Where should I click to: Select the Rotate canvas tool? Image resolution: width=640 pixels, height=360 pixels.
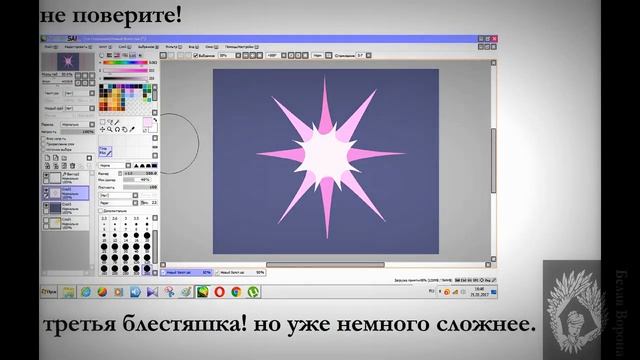pyautogui.click(x=117, y=129)
